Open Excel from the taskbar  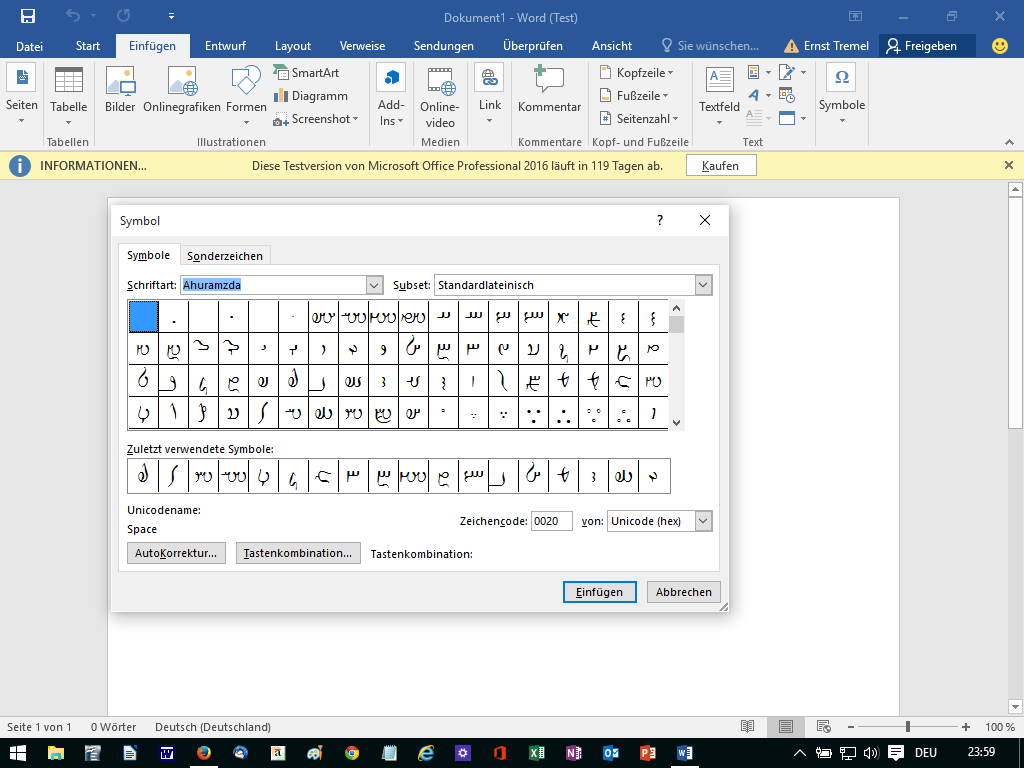point(537,753)
